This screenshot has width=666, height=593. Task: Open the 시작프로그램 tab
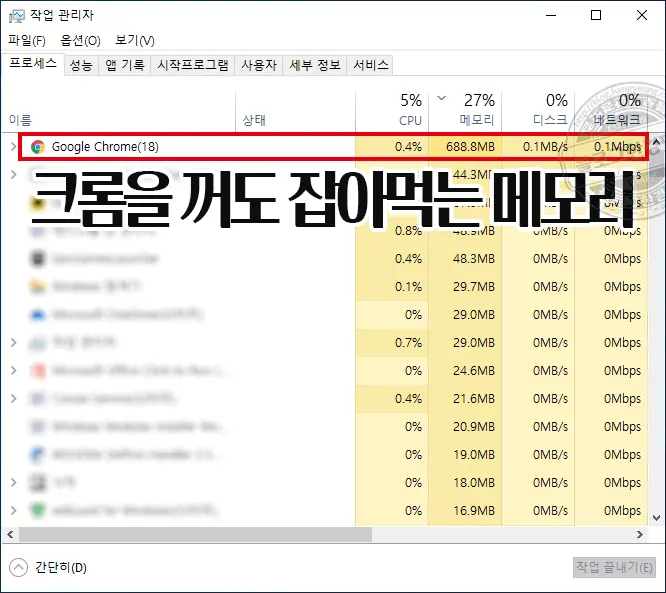(x=193, y=65)
